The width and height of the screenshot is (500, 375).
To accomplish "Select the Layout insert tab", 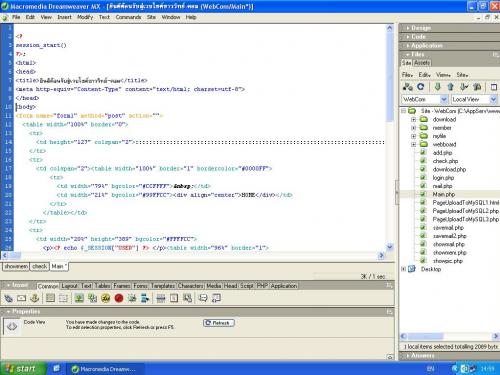I will click(69, 286).
